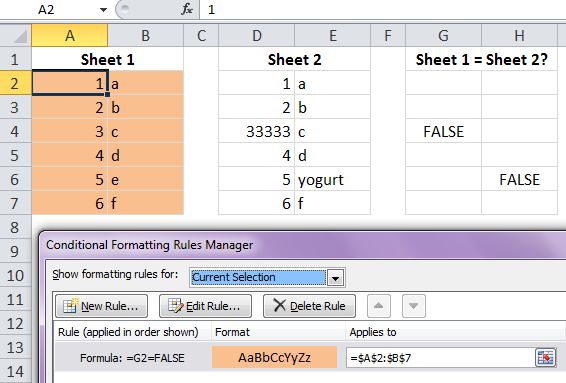This screenshot has height=383, width=566.
Task: Select cell H6 showing FALSE
Action: pyautogui.click(x=519, y=179)
